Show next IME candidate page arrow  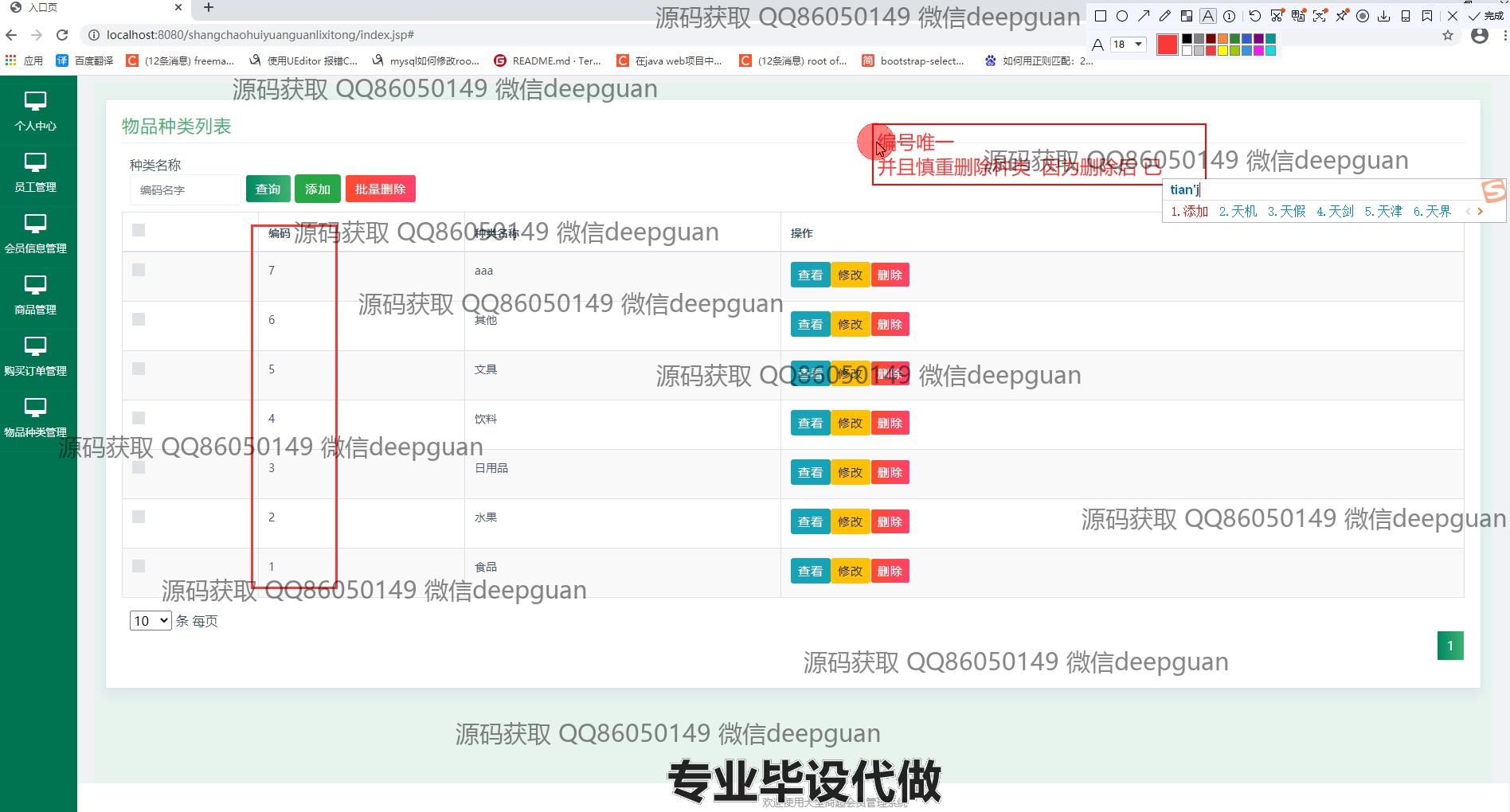click(x=1481, y=212)
